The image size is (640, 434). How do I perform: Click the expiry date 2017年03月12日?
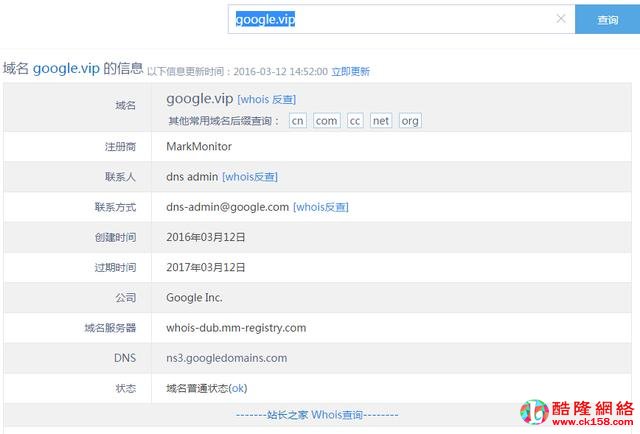[x=206, y=267]
